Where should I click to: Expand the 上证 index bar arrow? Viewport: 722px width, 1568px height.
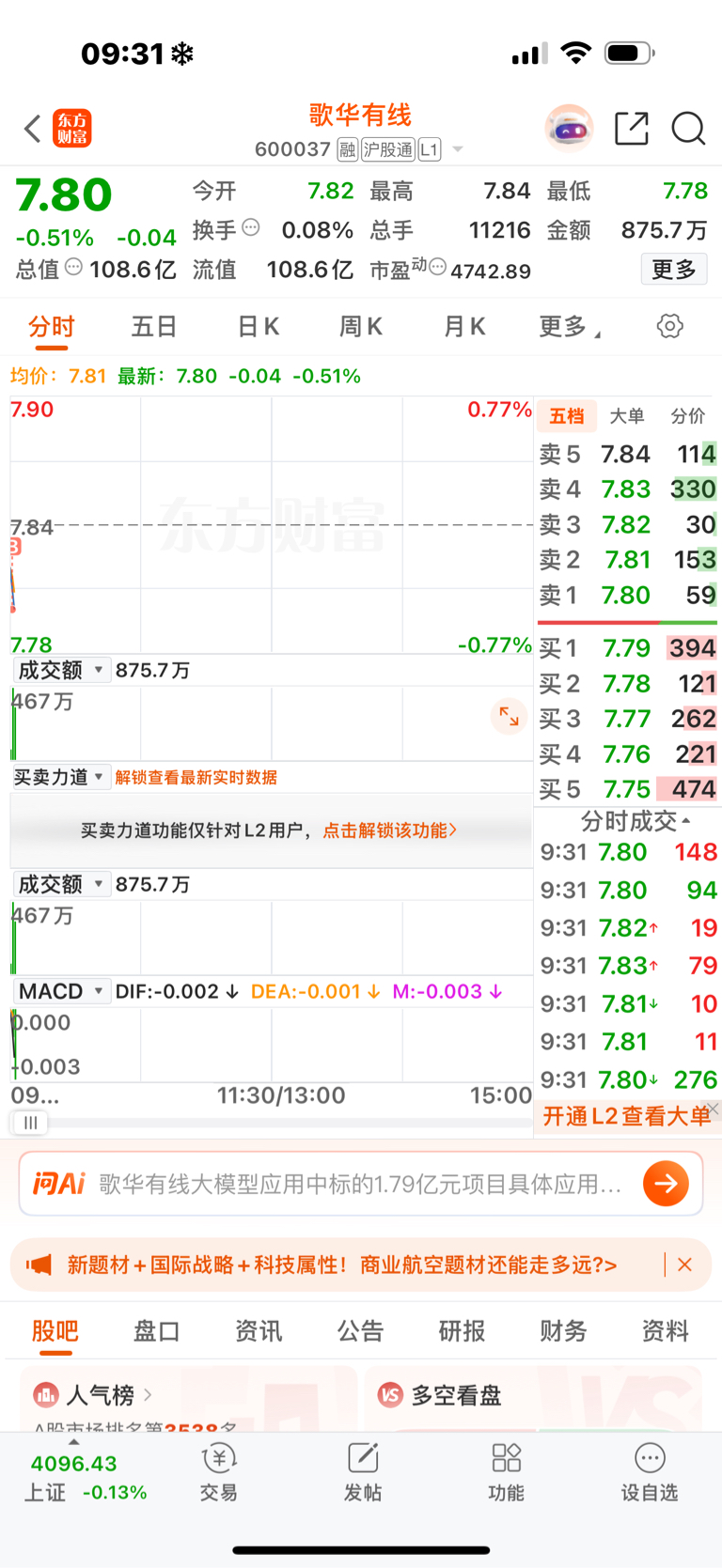(x=74, y=1442)
